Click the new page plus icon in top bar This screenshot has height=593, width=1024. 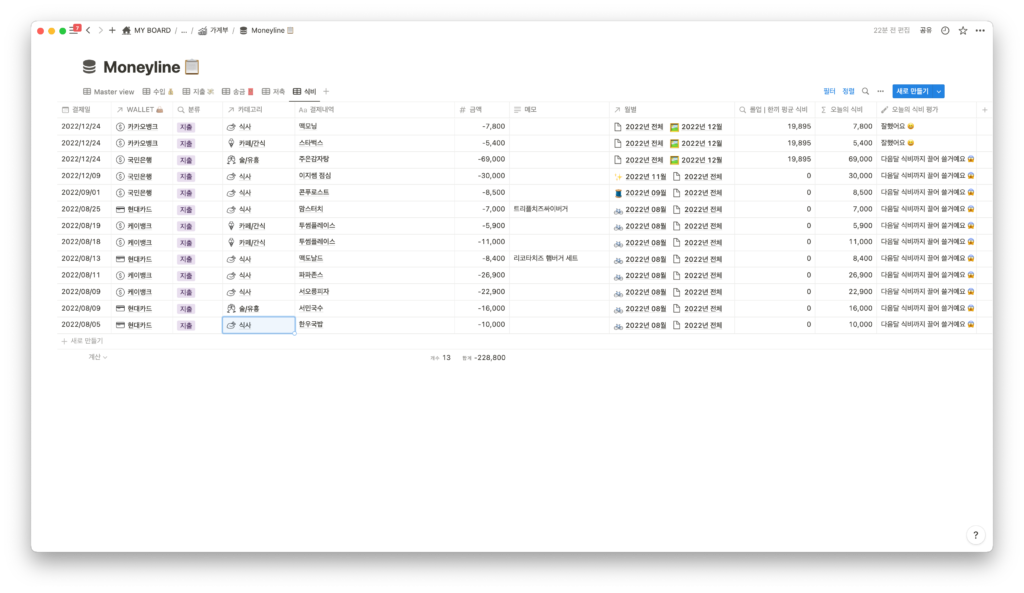tap(112, 31)
